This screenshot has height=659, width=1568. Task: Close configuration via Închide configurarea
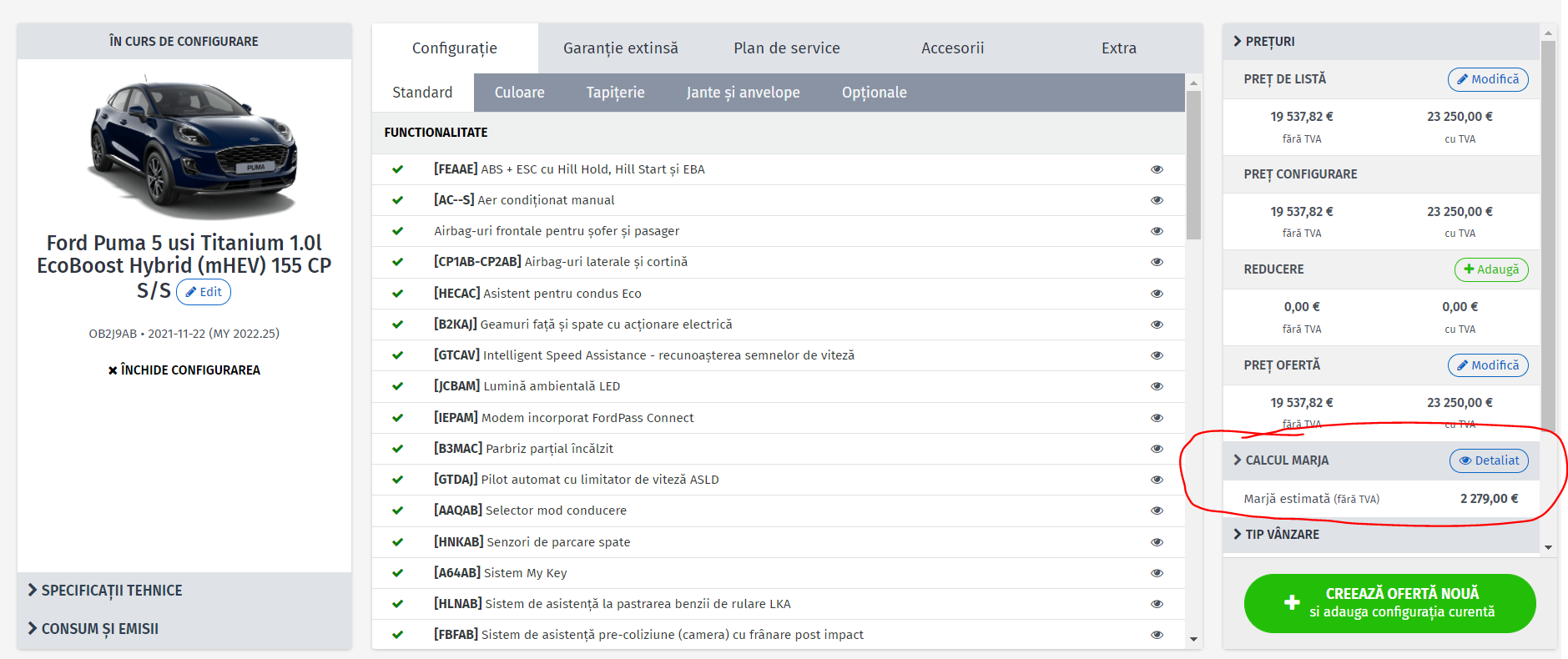pos(184,370)
